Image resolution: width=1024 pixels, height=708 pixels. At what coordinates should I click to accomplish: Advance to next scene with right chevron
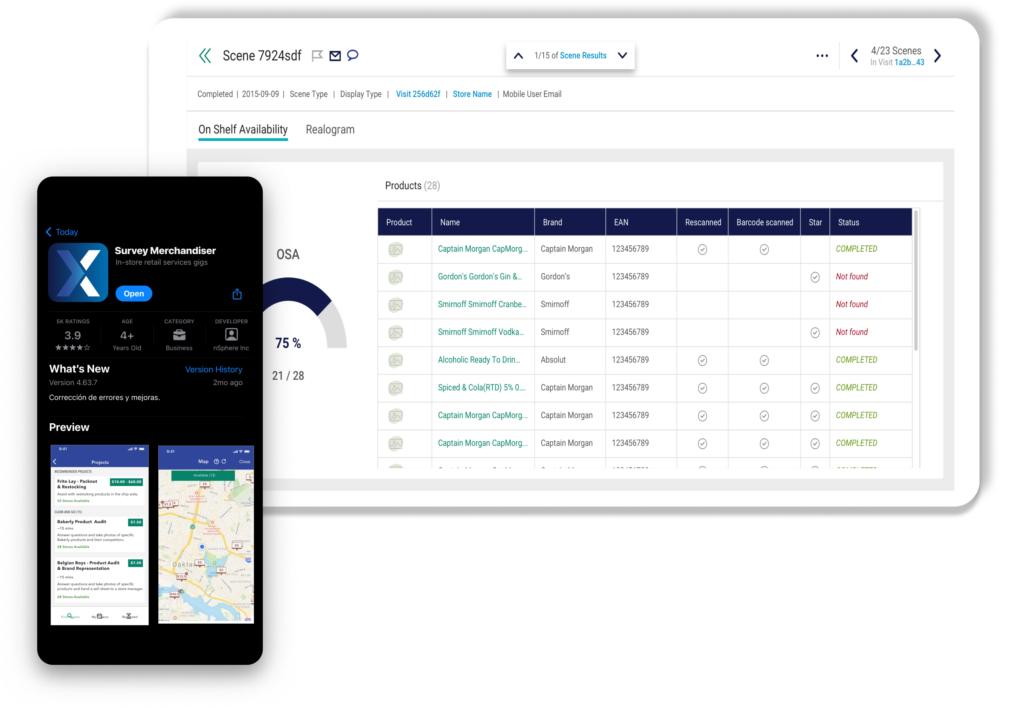(x=937, y=56)
